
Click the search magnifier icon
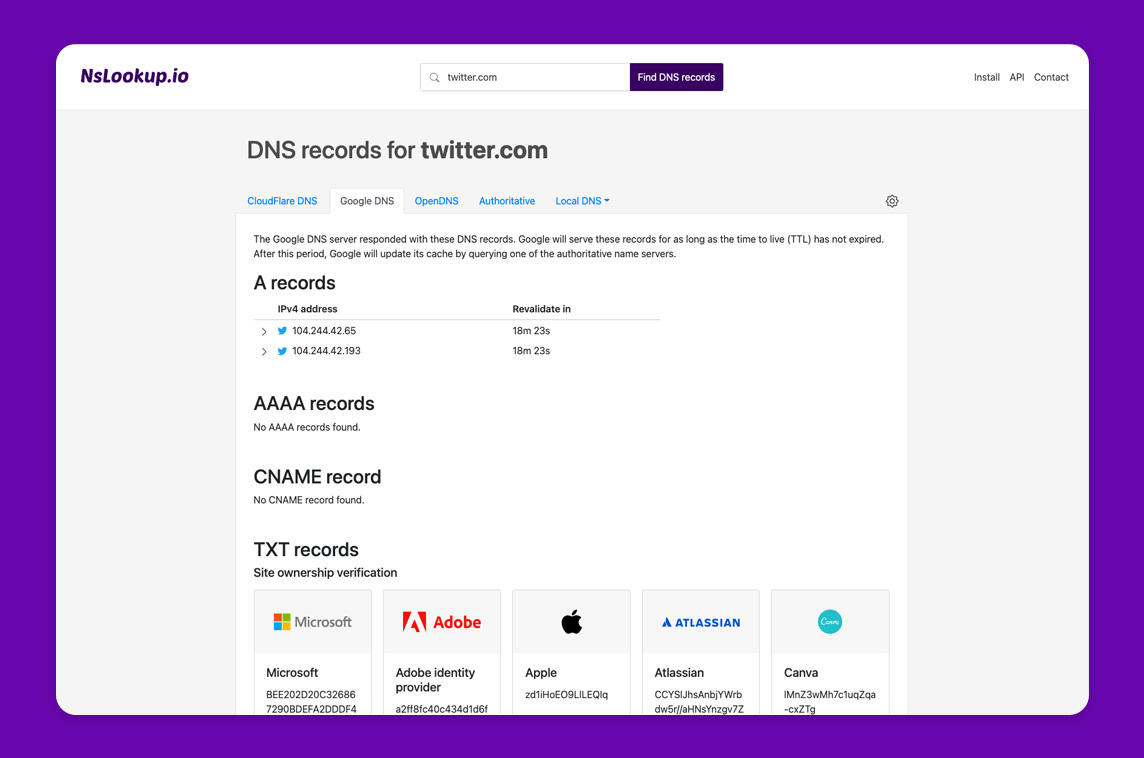[x=434, y=77]
